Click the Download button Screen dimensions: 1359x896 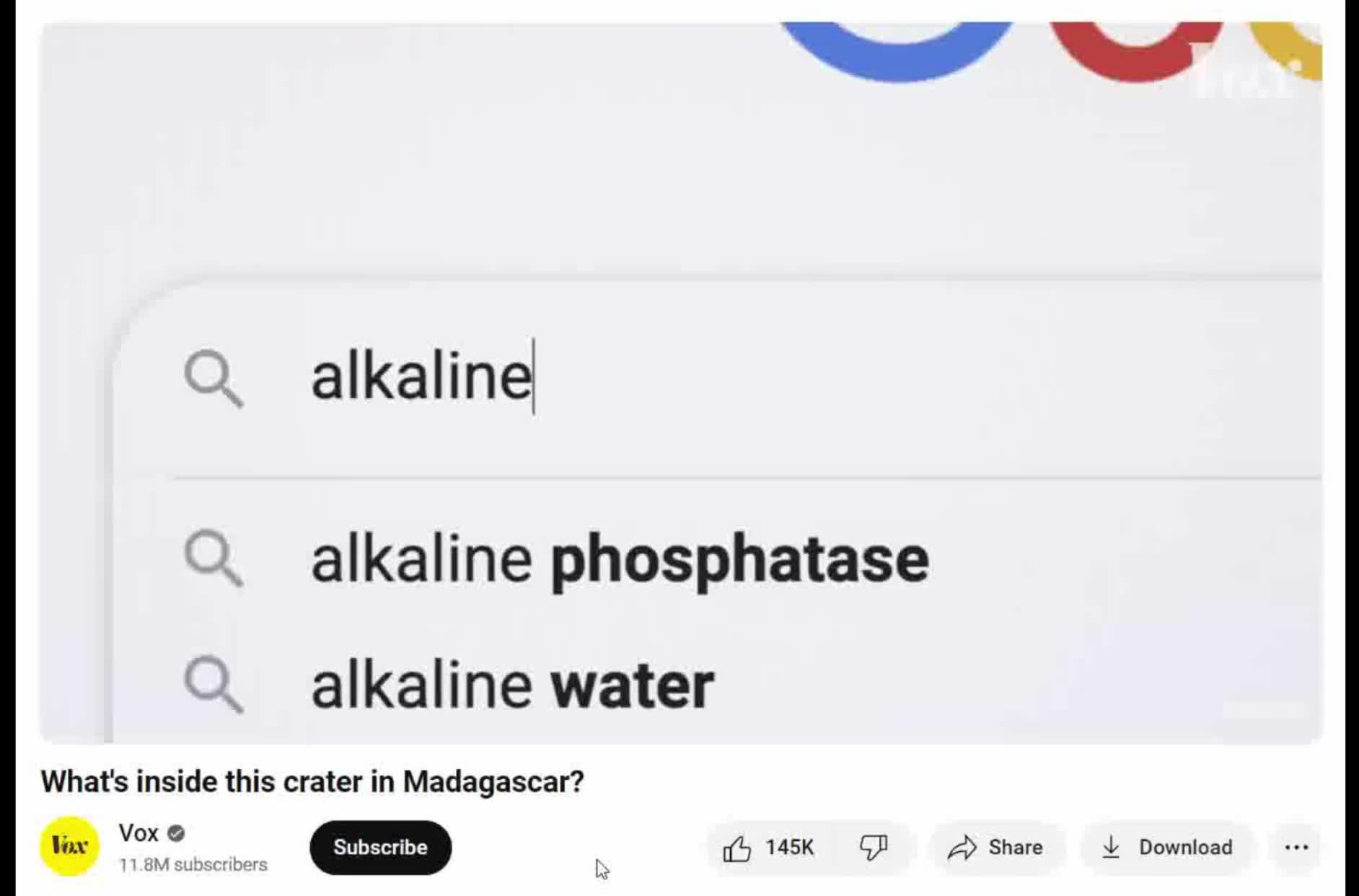pyautogui.click(x=1166, y=848)
